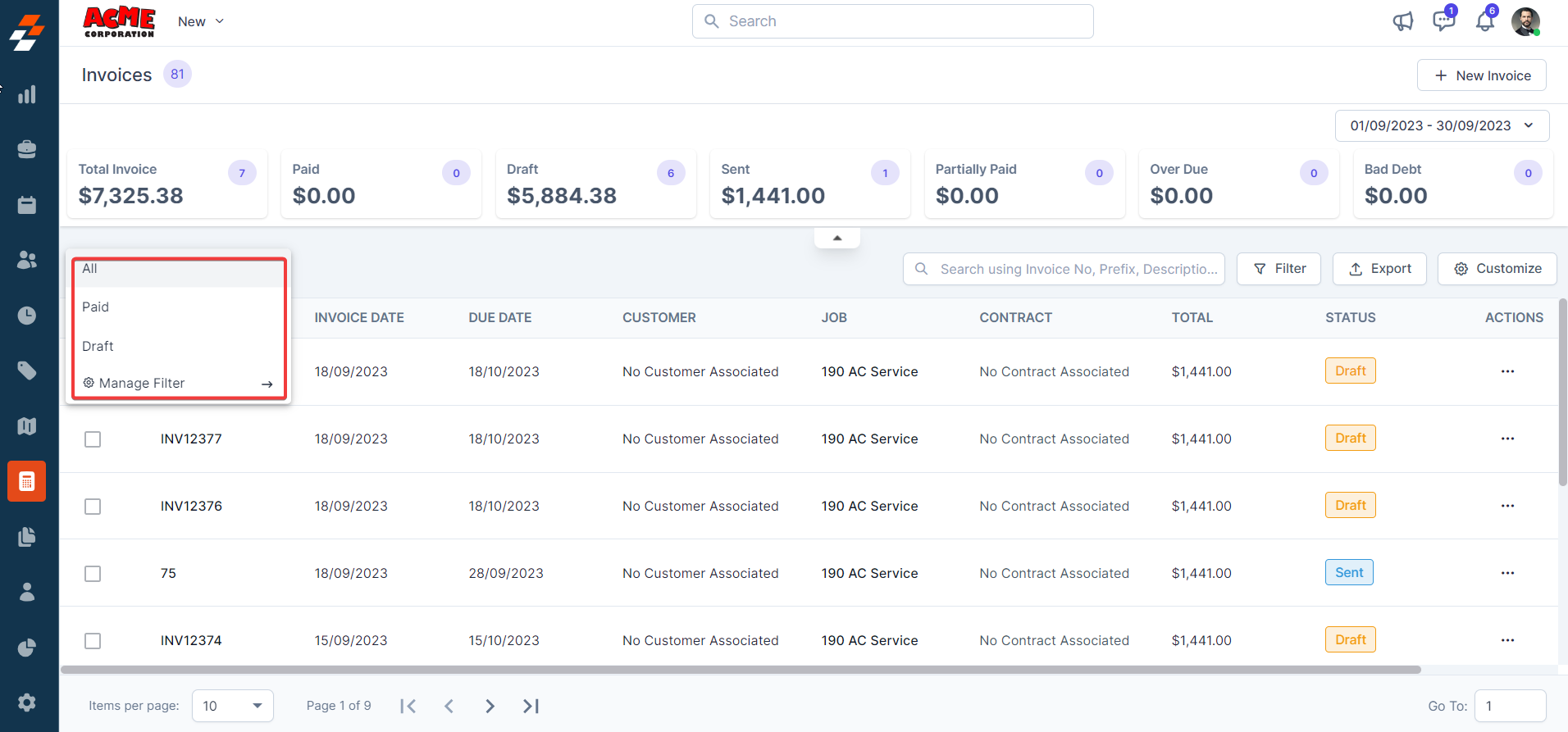The height and width of the screenshot is (732, 1568).
Task: Open the briefcase jobs sidebar icon
Action: point(27,149)
